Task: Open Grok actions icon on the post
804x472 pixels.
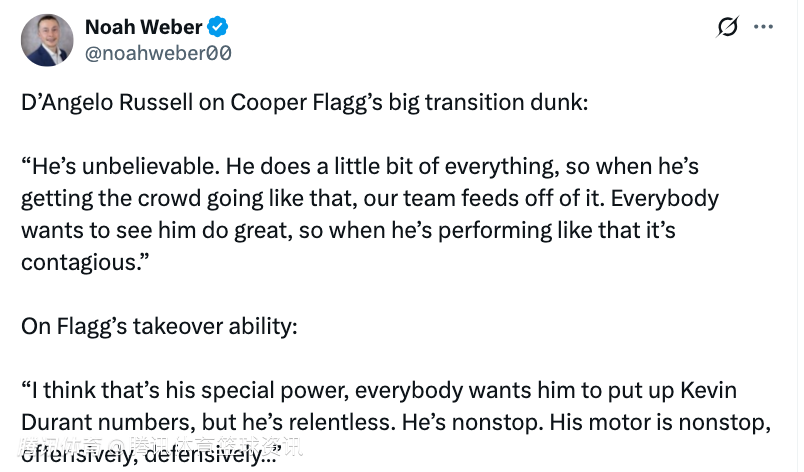Action: point(728,27)
